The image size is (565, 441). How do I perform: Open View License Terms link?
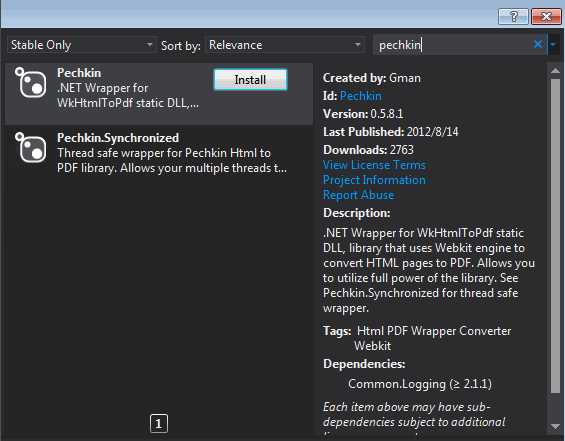[x=374, y=165]
